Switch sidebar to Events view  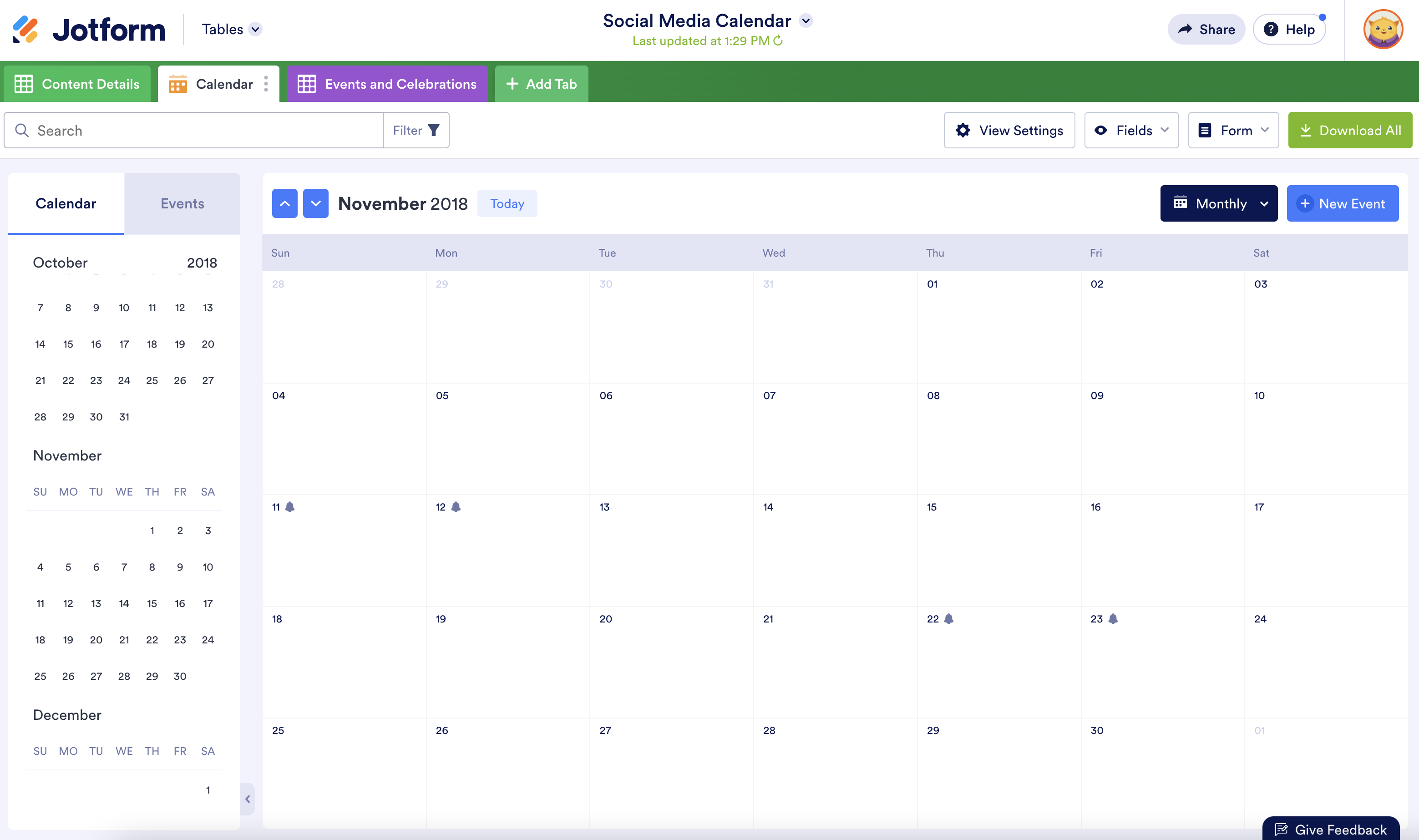click(x=182, y=203)
